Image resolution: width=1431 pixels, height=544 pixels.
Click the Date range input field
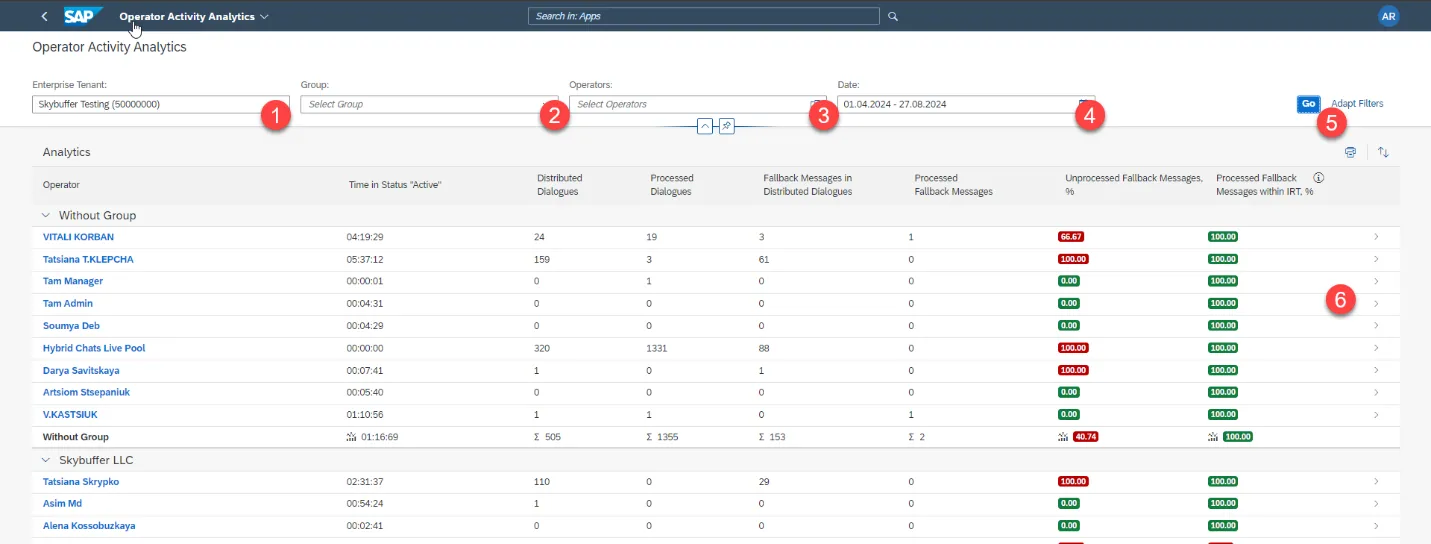tap(966, 104)
